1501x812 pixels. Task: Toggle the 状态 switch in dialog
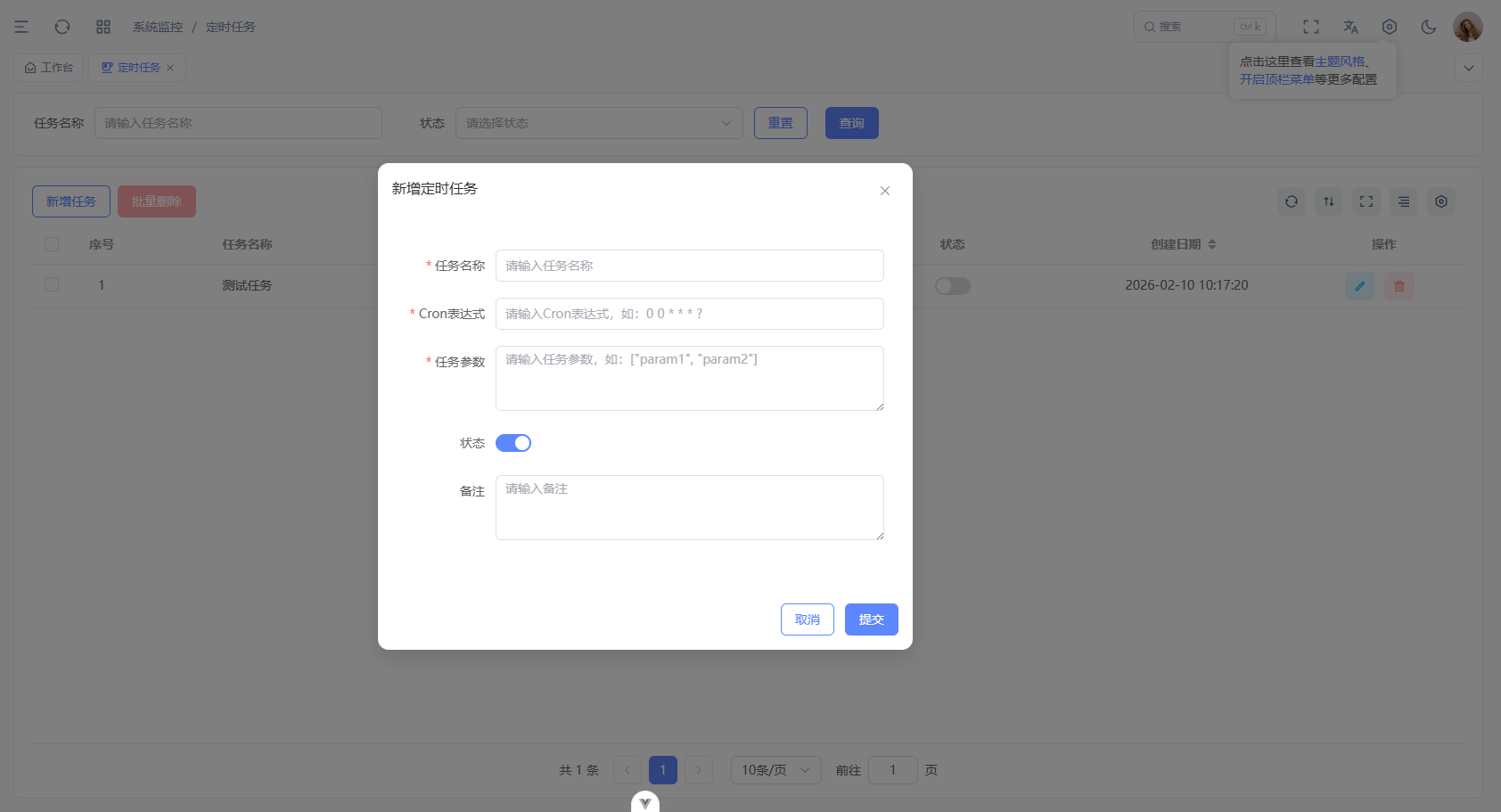(x=513, y=443)
